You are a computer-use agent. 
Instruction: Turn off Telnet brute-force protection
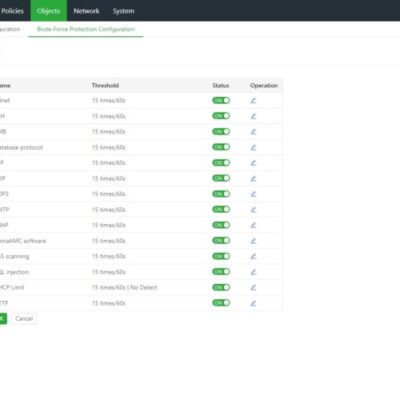(x=221, y=100)
